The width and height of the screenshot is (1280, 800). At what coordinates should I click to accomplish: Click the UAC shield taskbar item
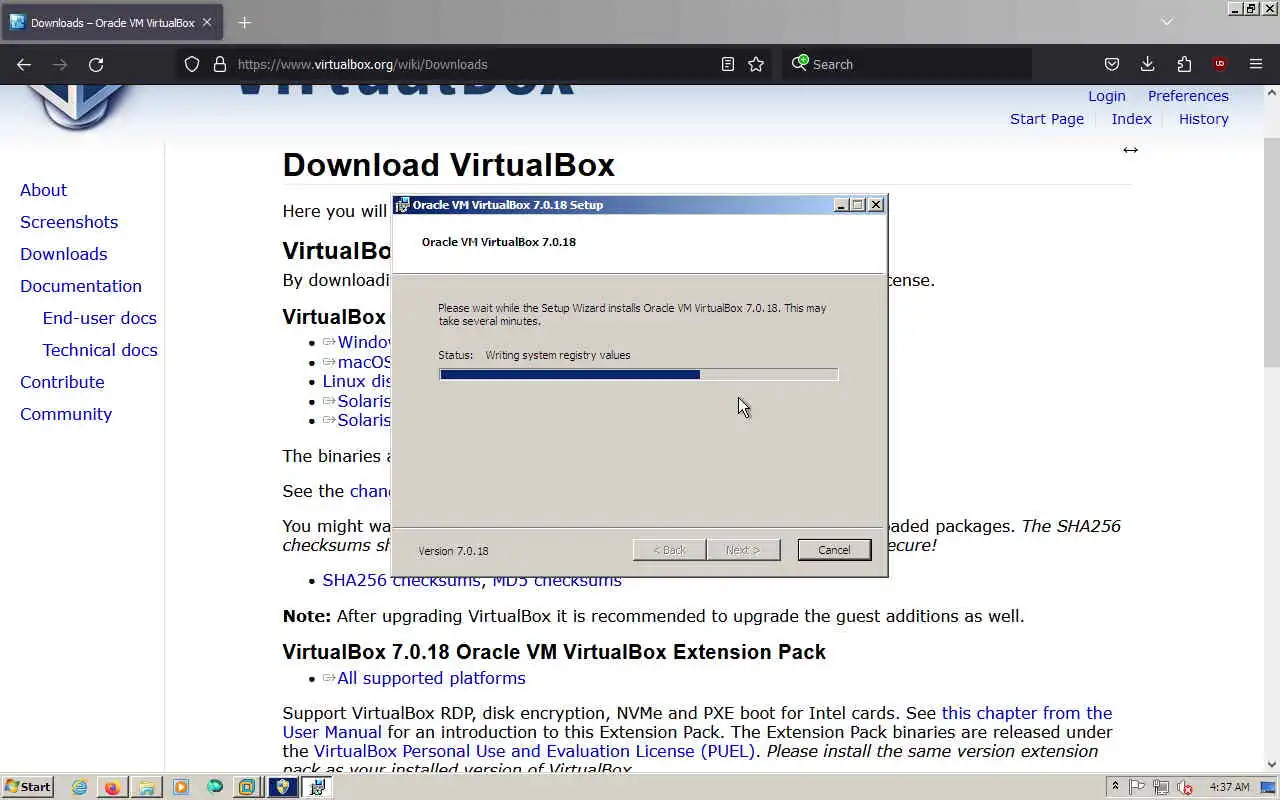point(282,787)
